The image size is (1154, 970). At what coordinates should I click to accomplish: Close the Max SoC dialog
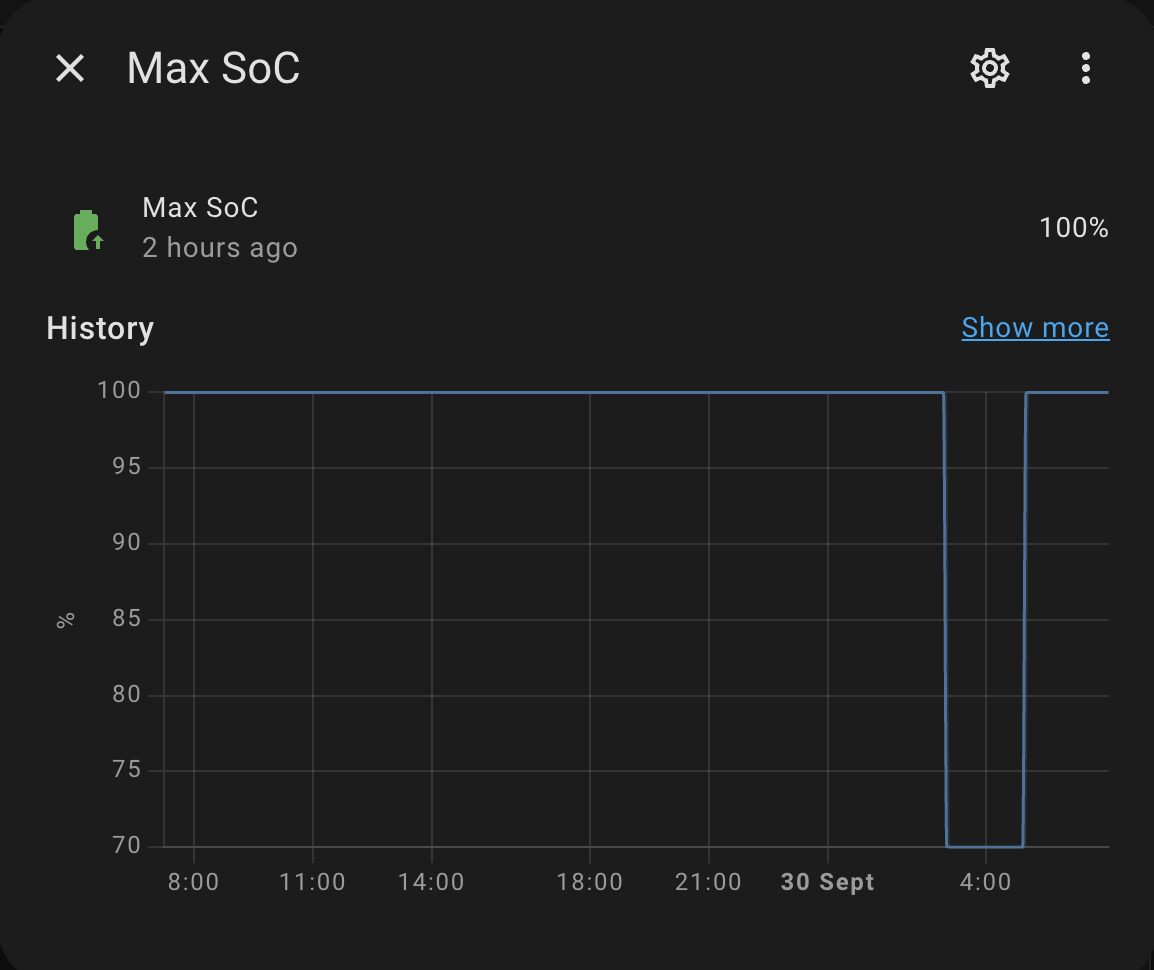point(70,68)
